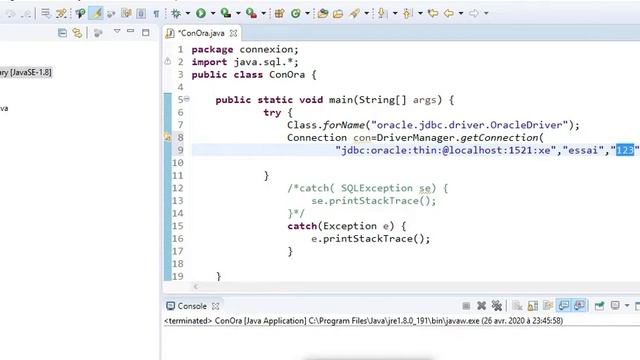640x360 pixels.
Task: Click the Clear Console icon
Action: (x=517, y=306)
